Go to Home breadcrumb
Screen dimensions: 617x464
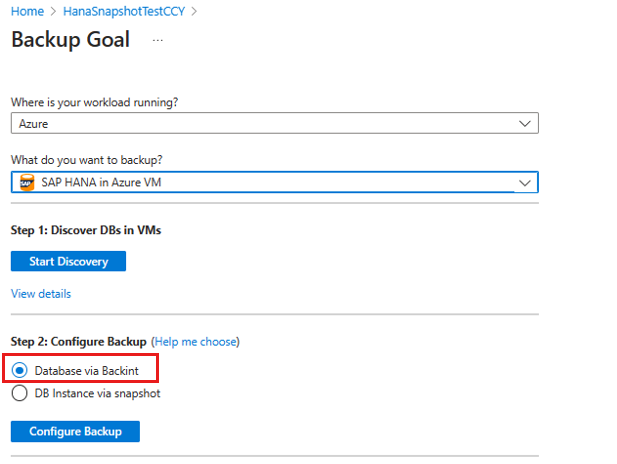27,11
